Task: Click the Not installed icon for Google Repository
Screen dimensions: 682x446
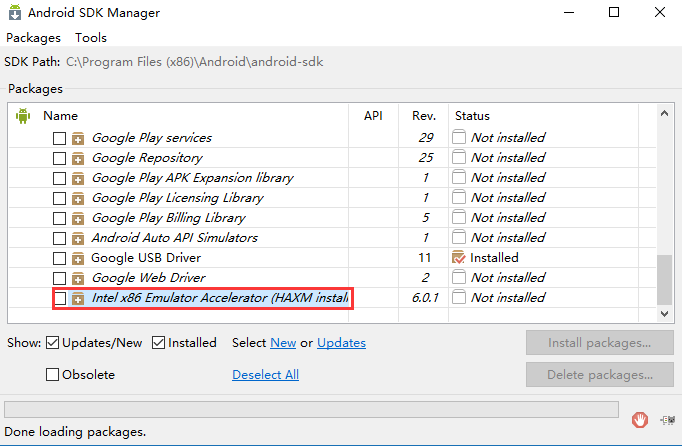Action: pos(458,157)
